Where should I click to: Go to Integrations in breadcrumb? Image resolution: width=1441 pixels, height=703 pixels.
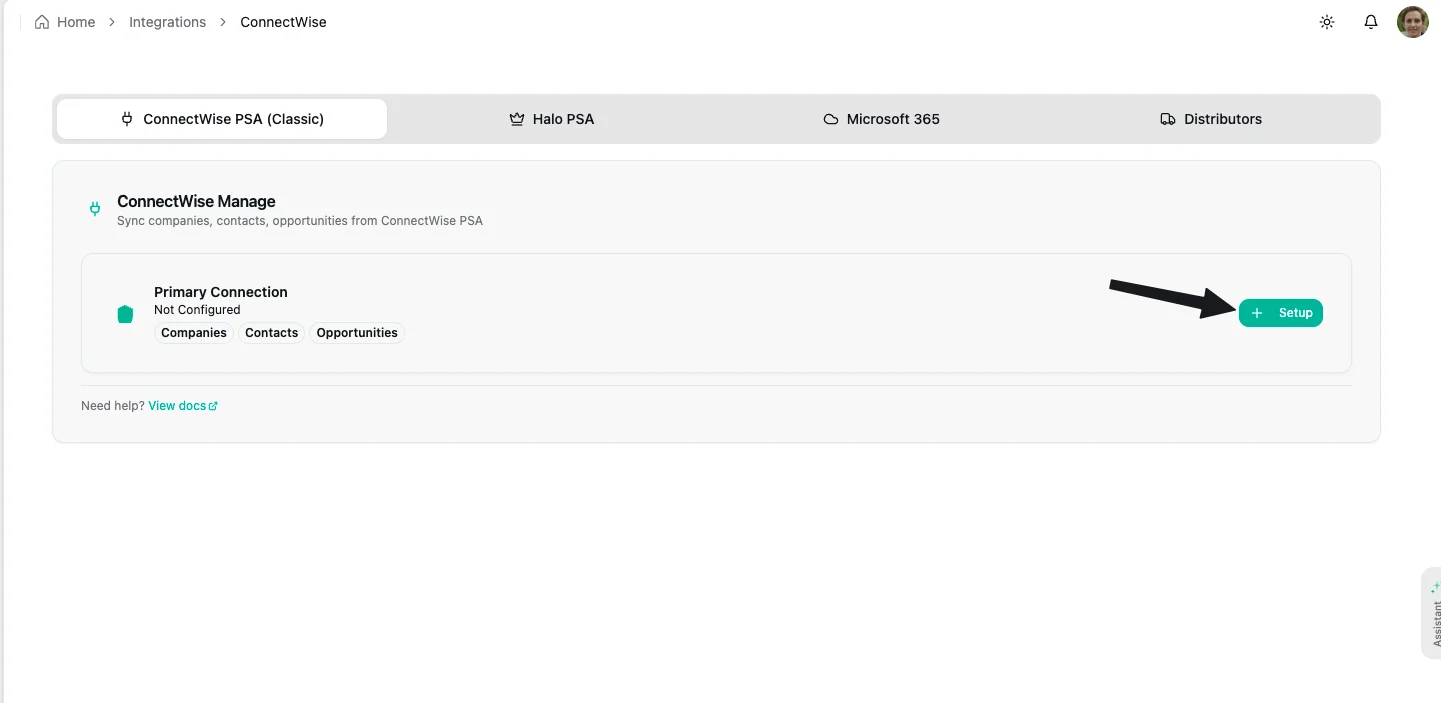point(167,22)
